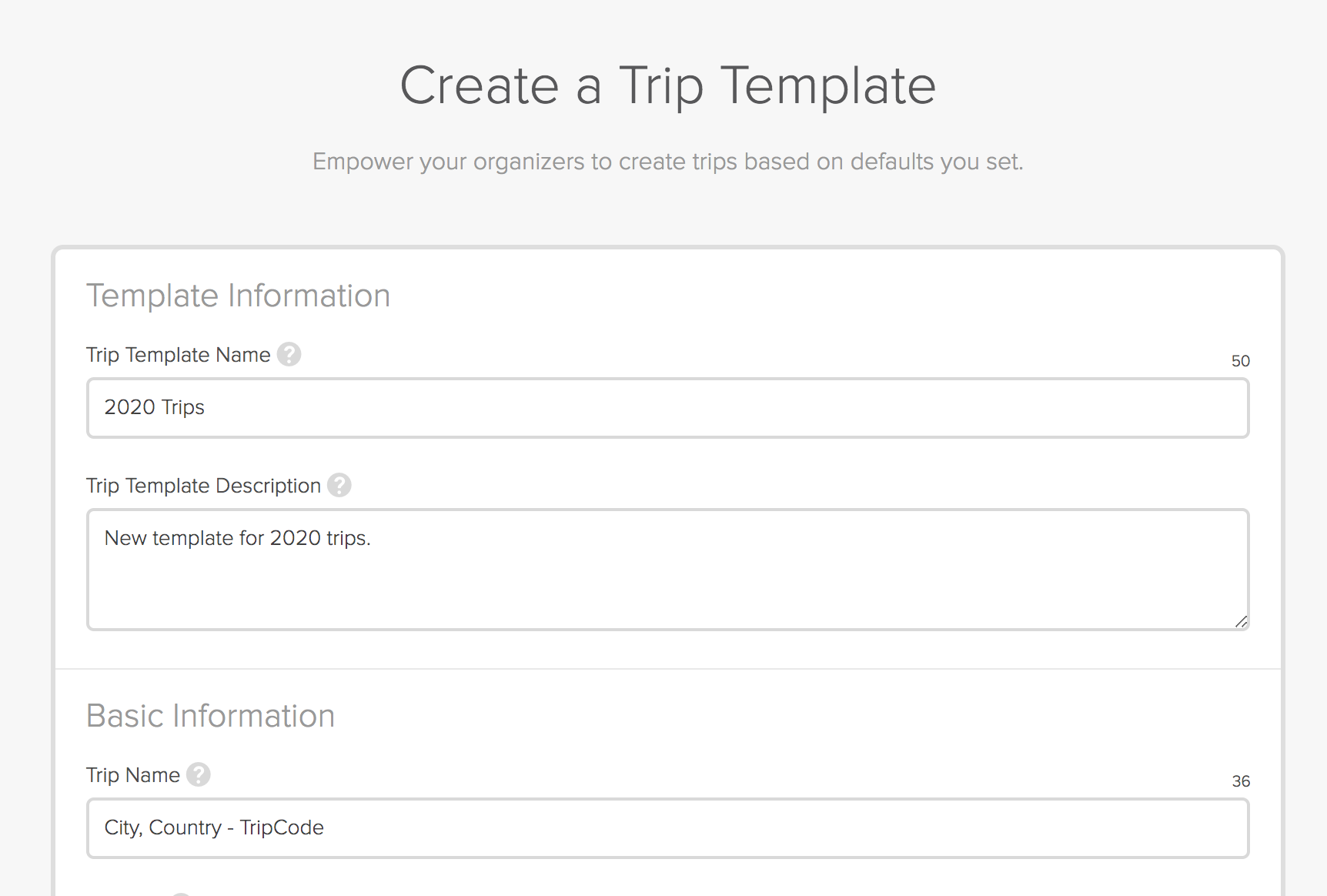Place cursor on the '2020 Trips' text
1327x896 pixels.
pyautogui.click(x=155, y=407)
